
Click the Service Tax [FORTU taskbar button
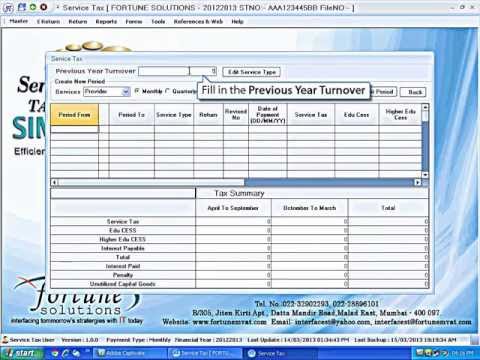(205, 353)
